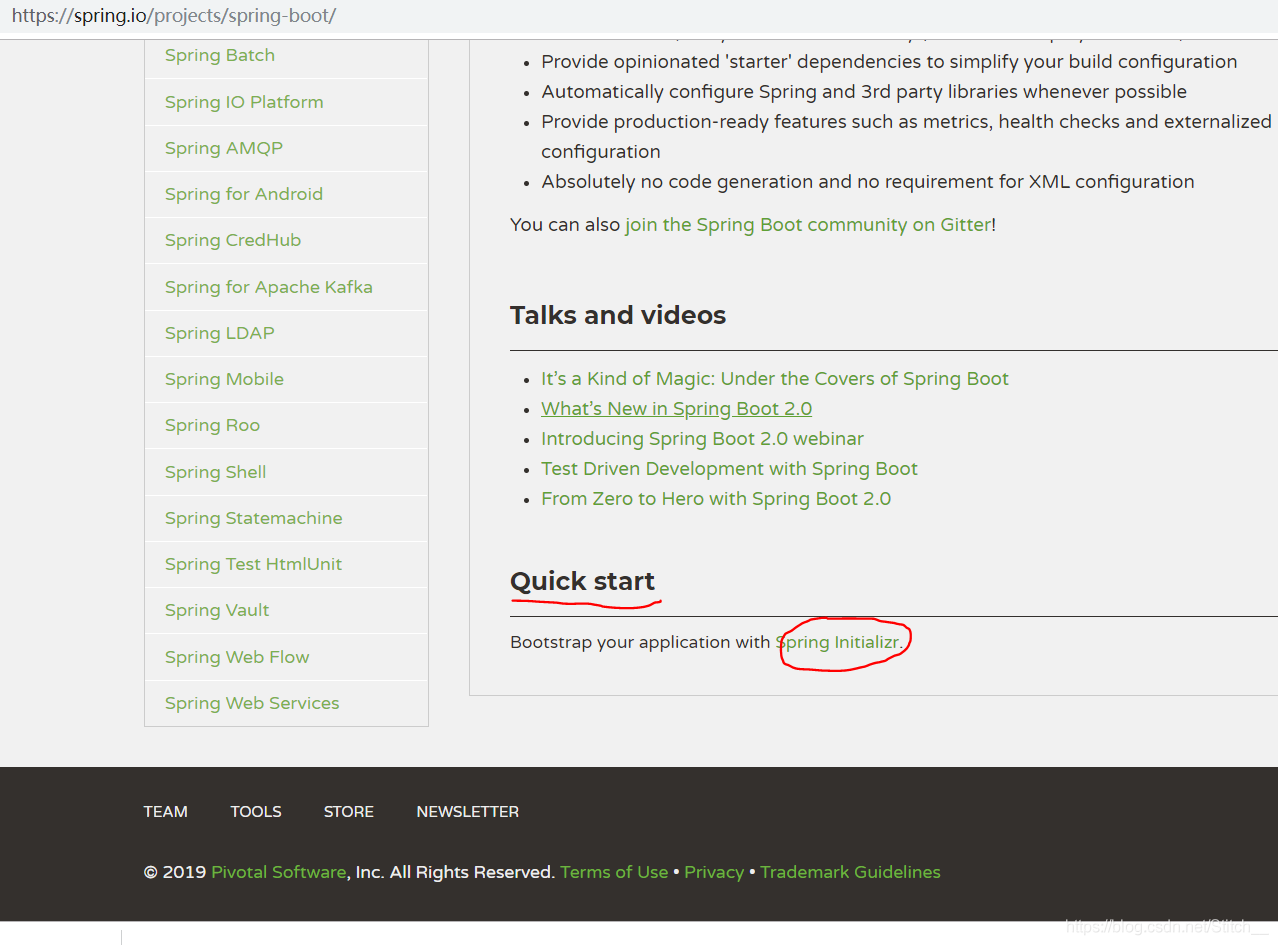Click the '© 2019' copyright text
This screenshot has width=1278, height=945.
tap(175, 872)
